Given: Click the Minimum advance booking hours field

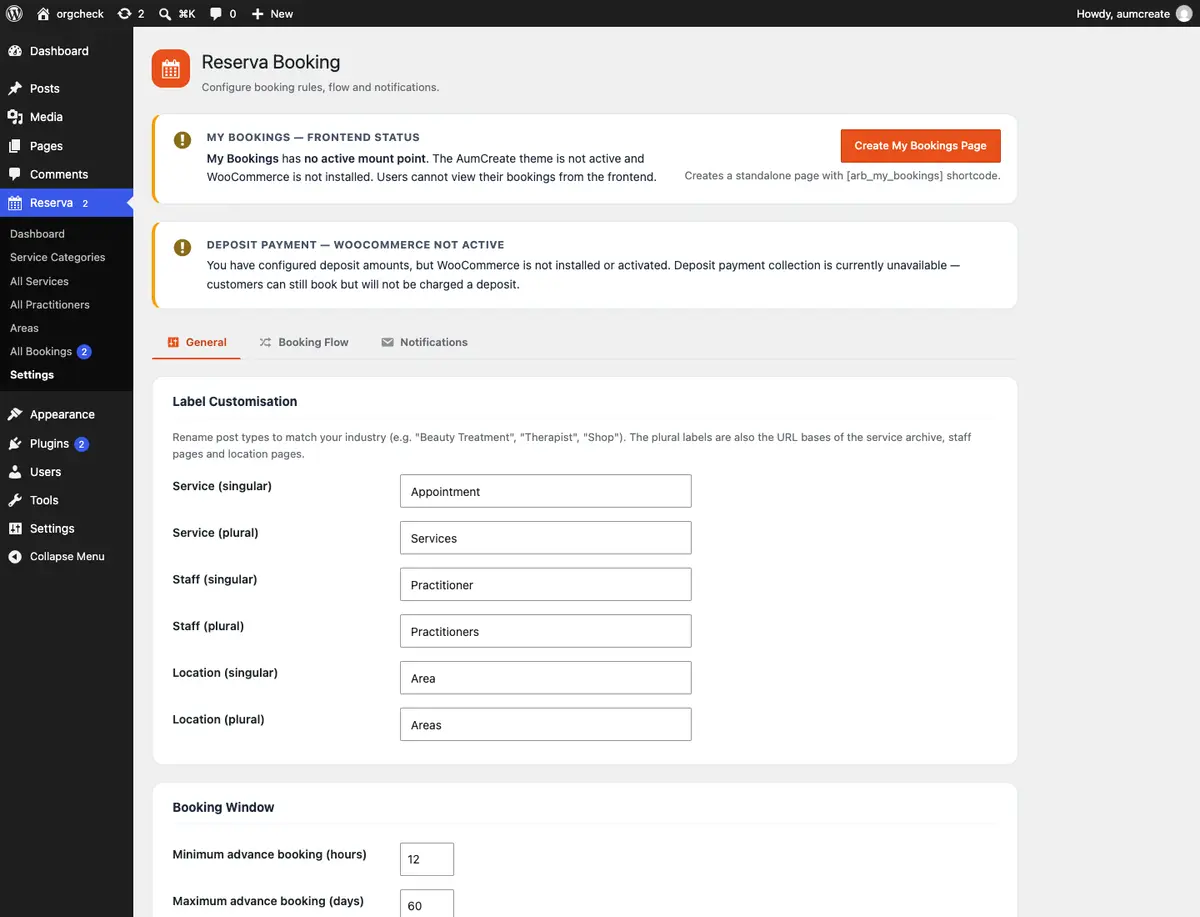Looking at the screenshot, I should 427,859.
